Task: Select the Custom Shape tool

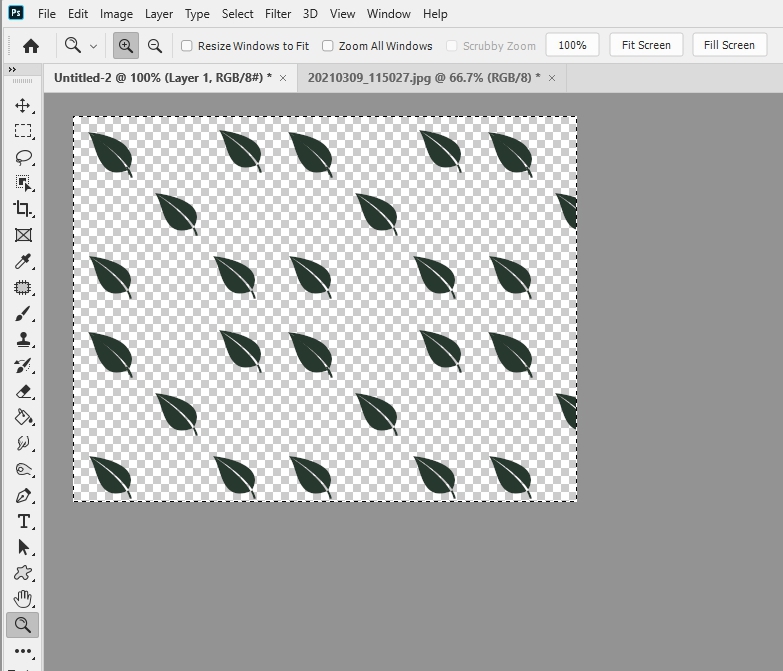Action: pyautogui.click(x=22, y=573)
